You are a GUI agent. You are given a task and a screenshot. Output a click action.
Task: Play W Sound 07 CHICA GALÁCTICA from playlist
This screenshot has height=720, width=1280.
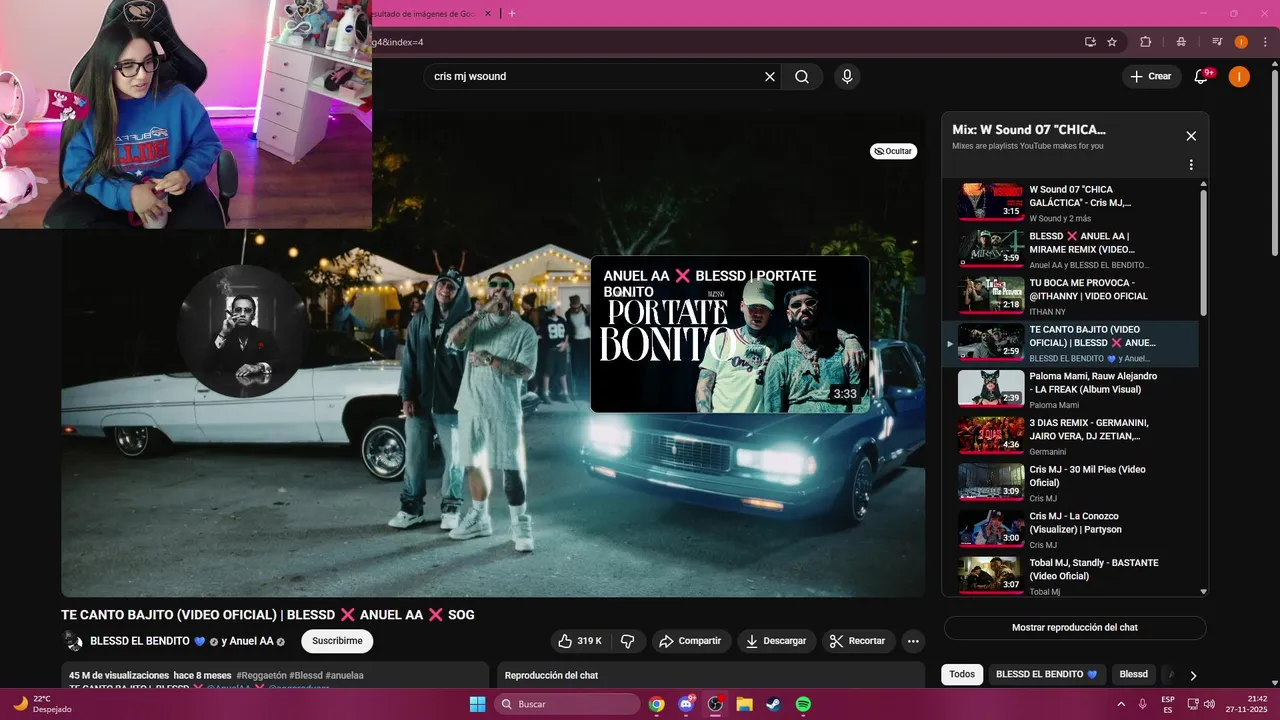[x=1070, y=201]
